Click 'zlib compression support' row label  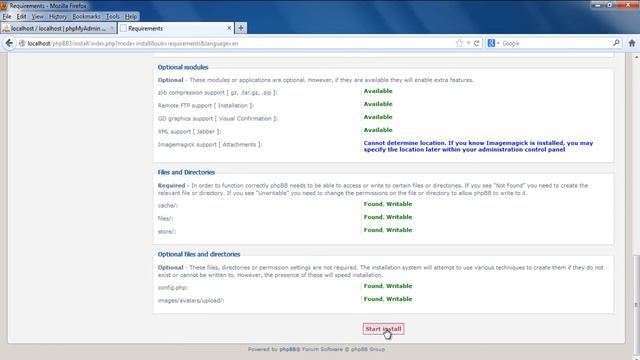(218, 93)
